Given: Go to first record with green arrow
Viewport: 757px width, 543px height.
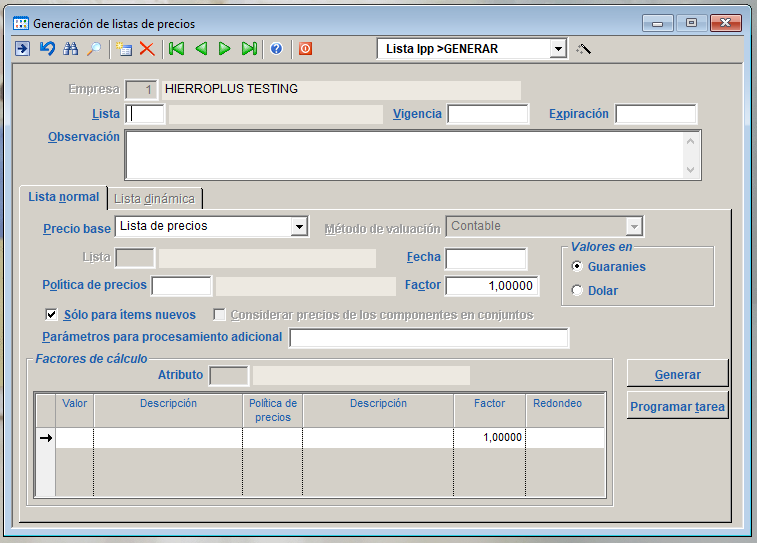Looking at the screenshot, I should pos(177,48).
